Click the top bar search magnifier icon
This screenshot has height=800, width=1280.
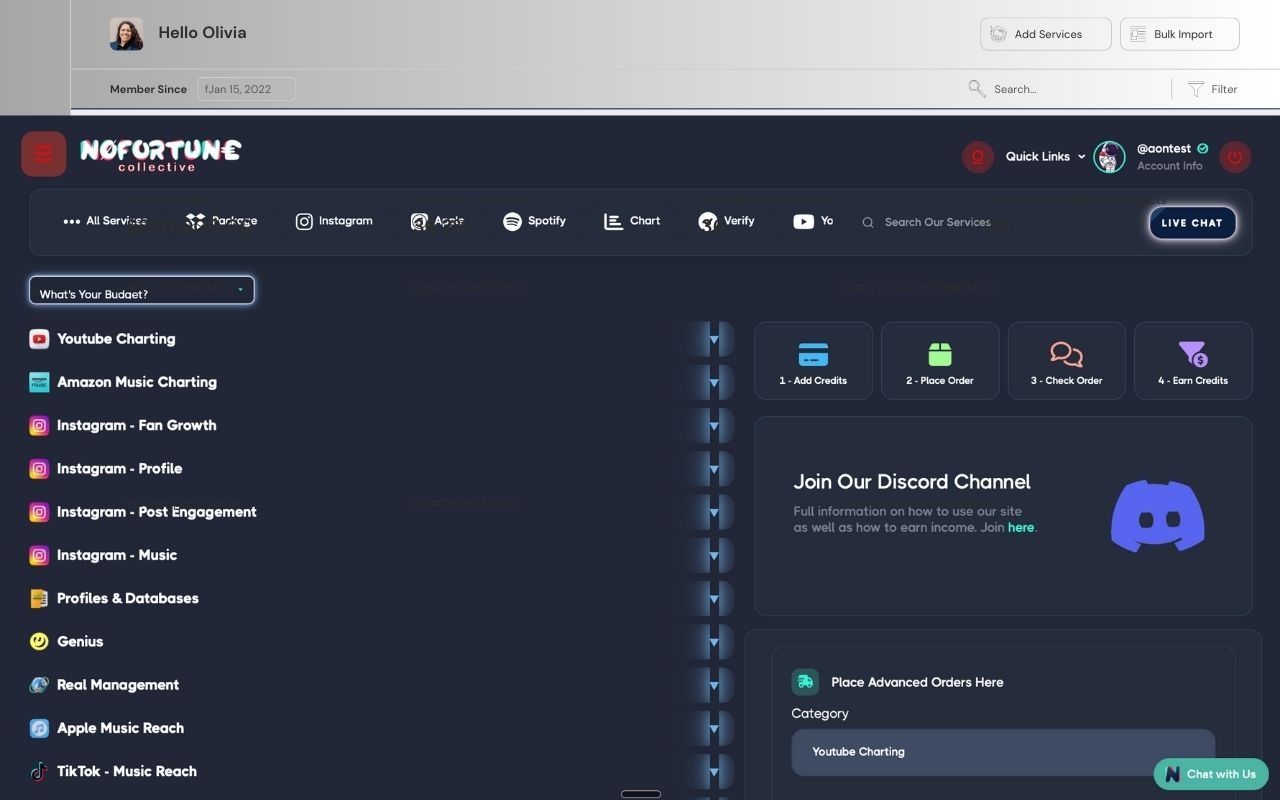pyautogui.click(x=977, y=89)
